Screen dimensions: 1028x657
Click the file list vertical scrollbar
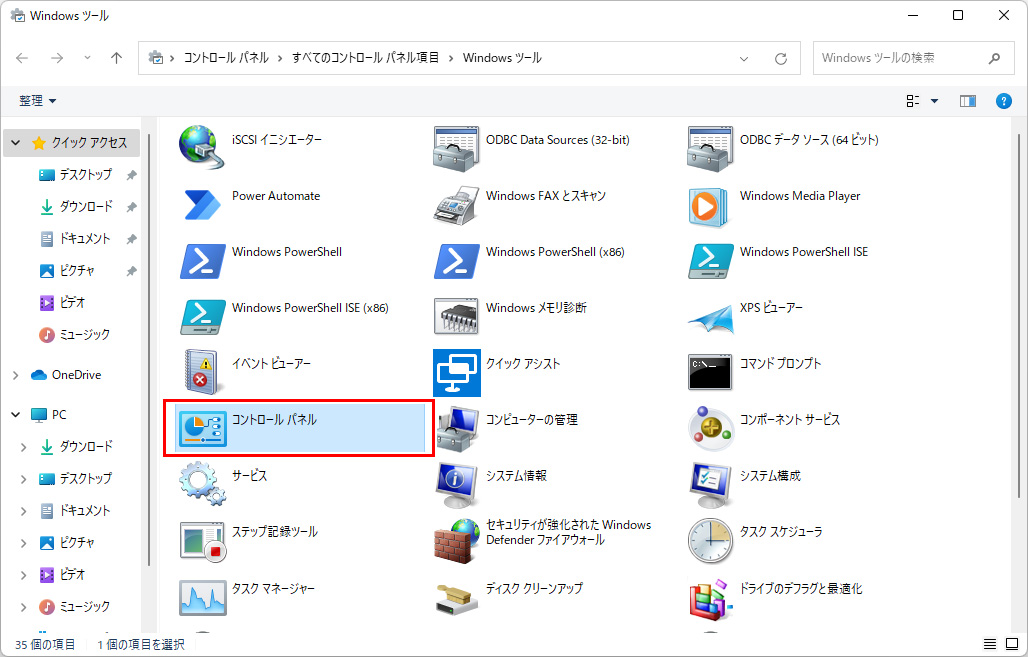pyautogui.click(x=1018, y=315)
